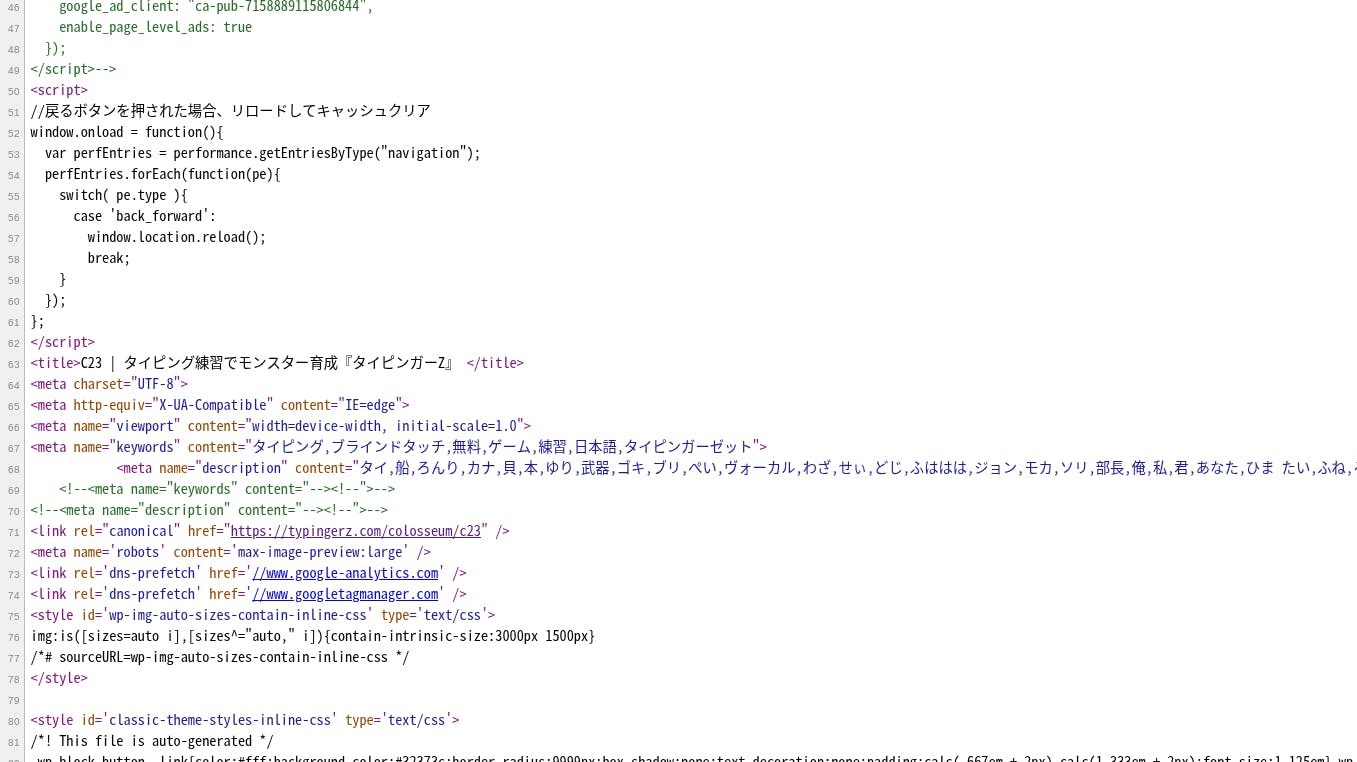Open the www.googletagmanager.com dns-prefetch link
Image resolution: width=1357 pixels, height=762 pixels.
pos(345,594)
